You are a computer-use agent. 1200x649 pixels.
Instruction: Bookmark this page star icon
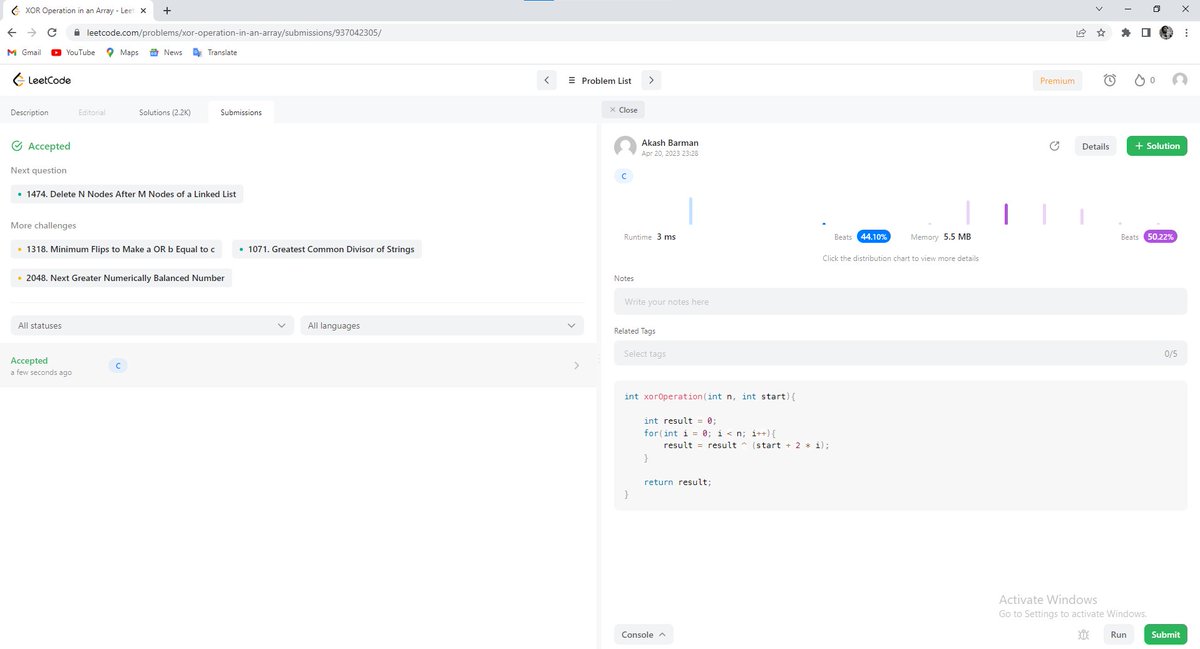[x=1101, y=32]
